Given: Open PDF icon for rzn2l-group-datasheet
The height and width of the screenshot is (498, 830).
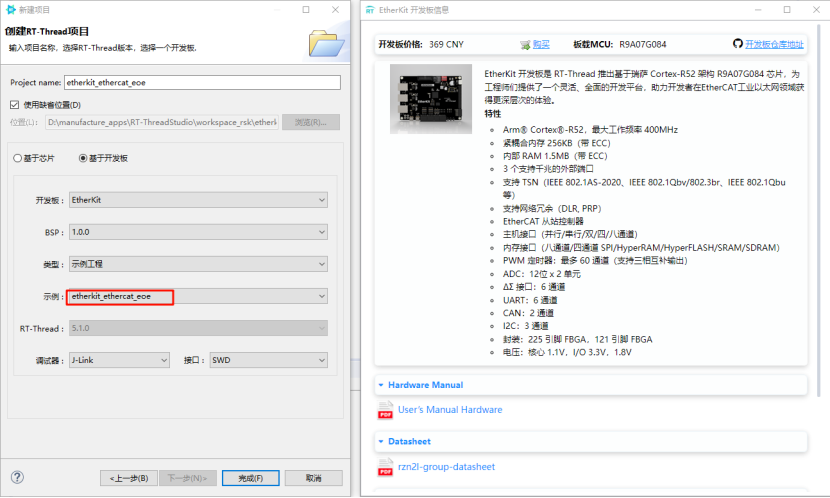Looking at the screenshot, I should point(385,467).
